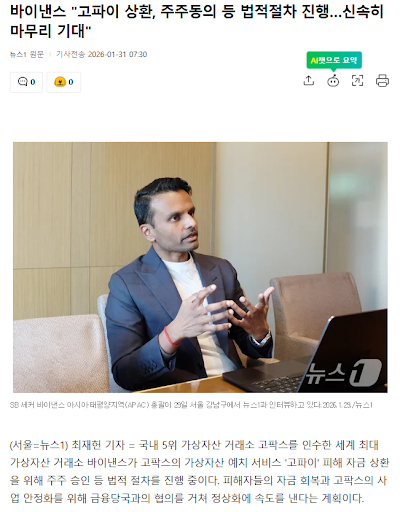Click the font size adjustment icon
Image resolution: width=400 pixels, height=512 pixels.
tap(358, 81)
